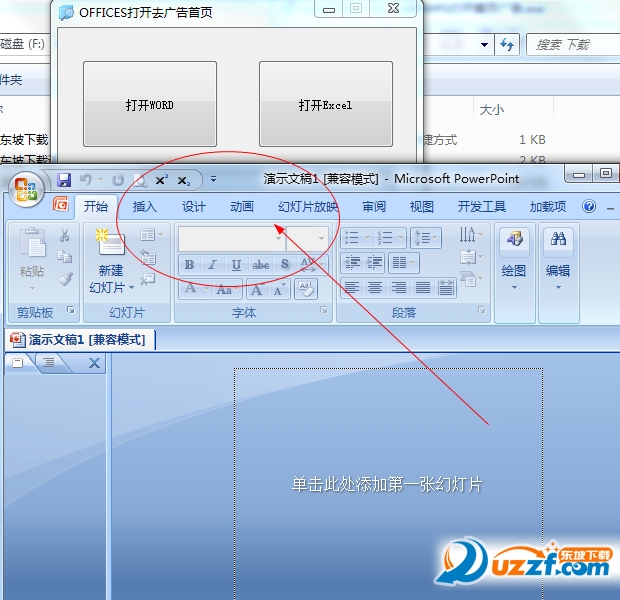Screen dimensions: 620x600
Task: Open the Paragraph dialog launcher
Action: point(482,310)
